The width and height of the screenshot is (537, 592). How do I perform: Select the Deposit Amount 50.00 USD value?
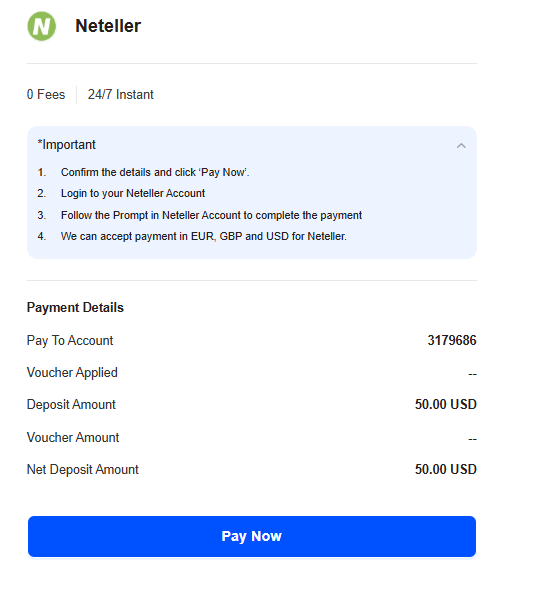click(446, 404)
